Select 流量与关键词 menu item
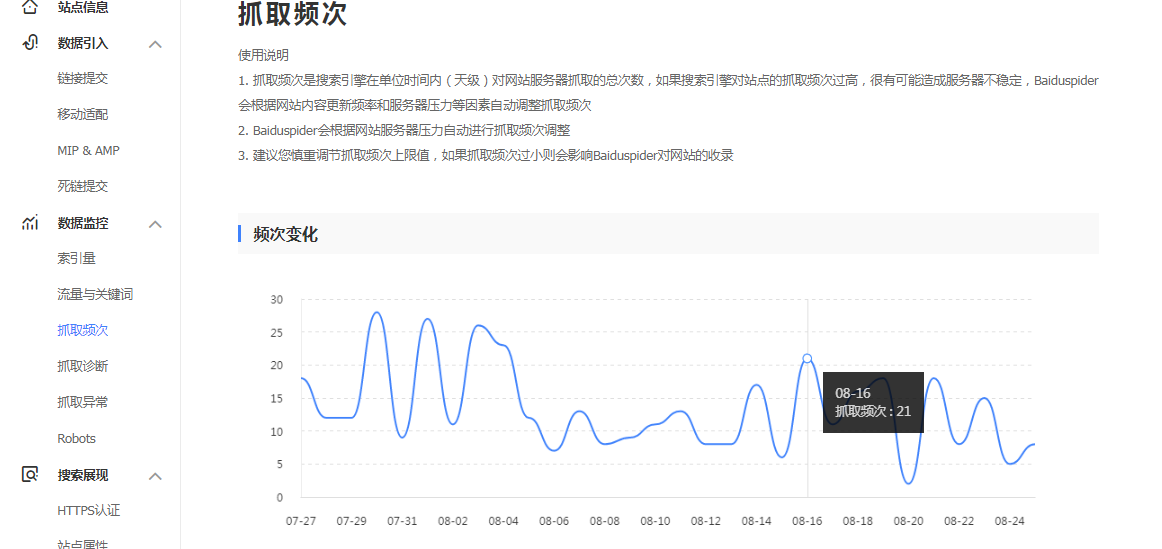Screen dimensions: 1162x549 [x=95, y=294]
